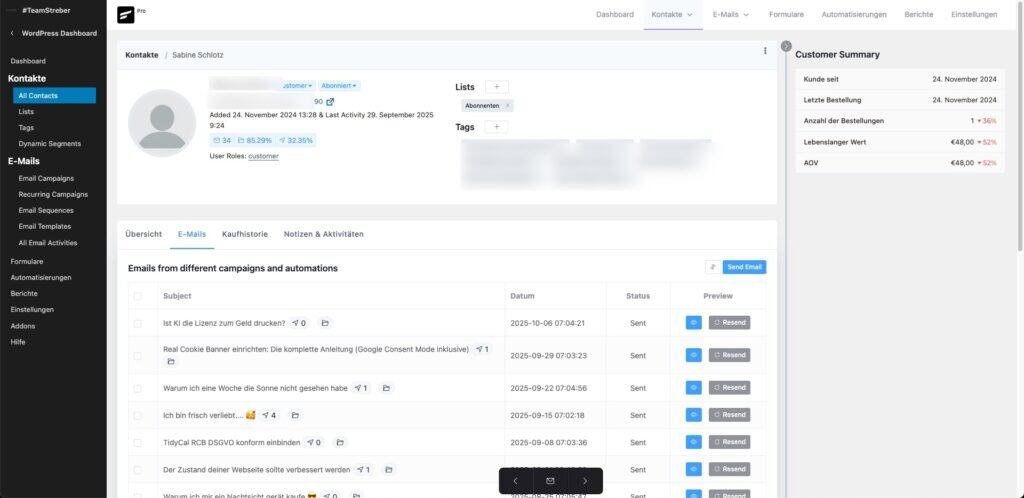Viewport: 1024px width, 498px height.
Task: Click the page vertical scrollbar
Action: pos(1021,127)
